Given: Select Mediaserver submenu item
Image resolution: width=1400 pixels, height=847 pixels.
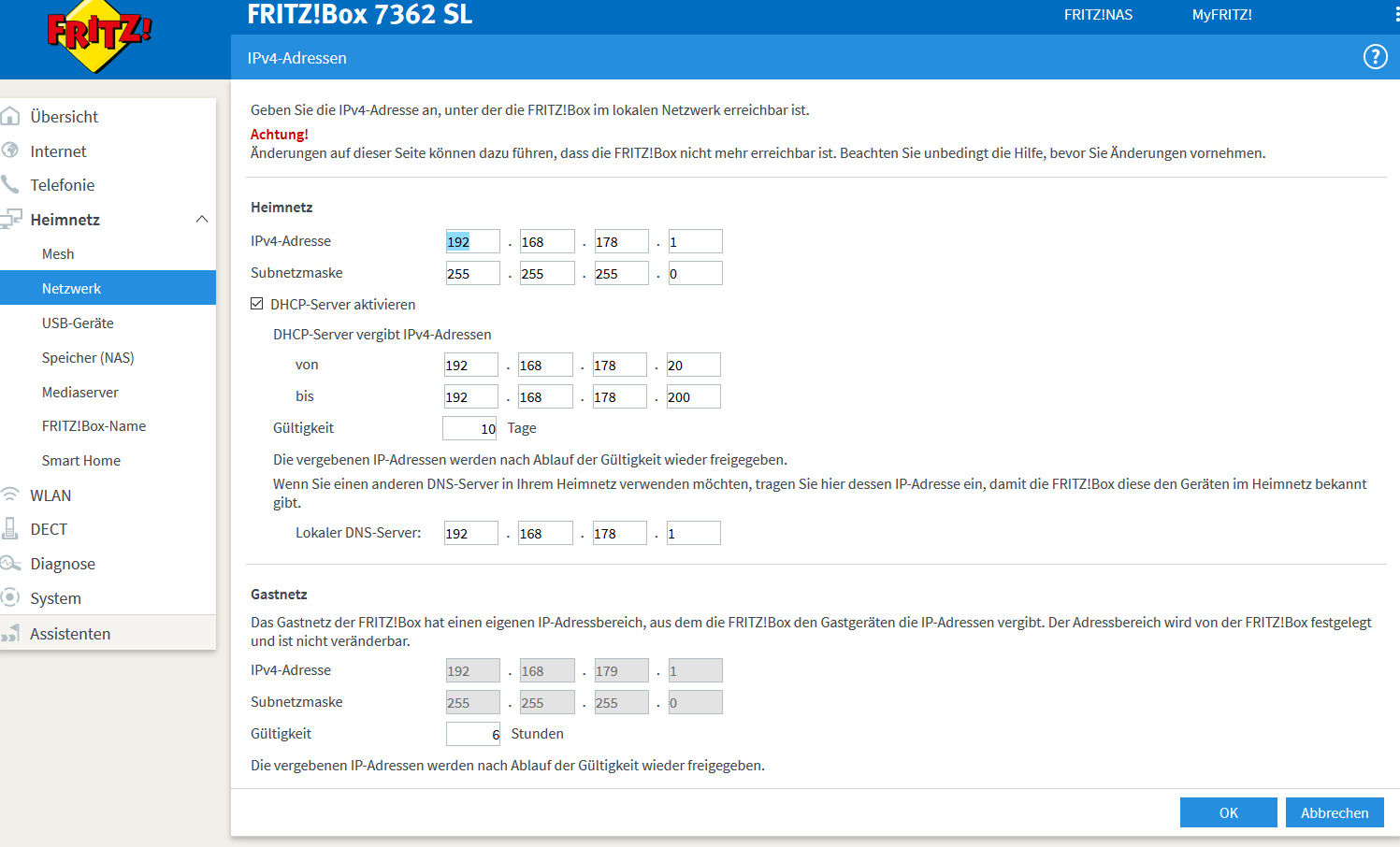Looking at the screenshot, I should (108, 392).
